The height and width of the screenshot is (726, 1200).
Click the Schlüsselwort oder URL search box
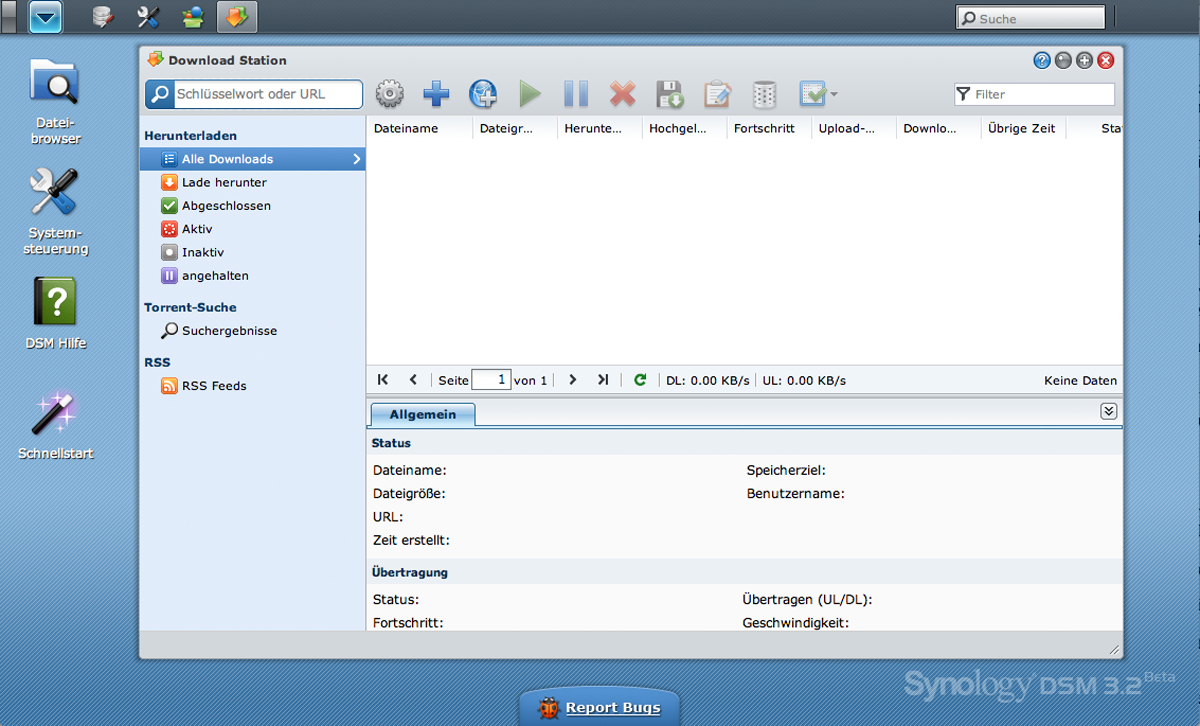254,94
